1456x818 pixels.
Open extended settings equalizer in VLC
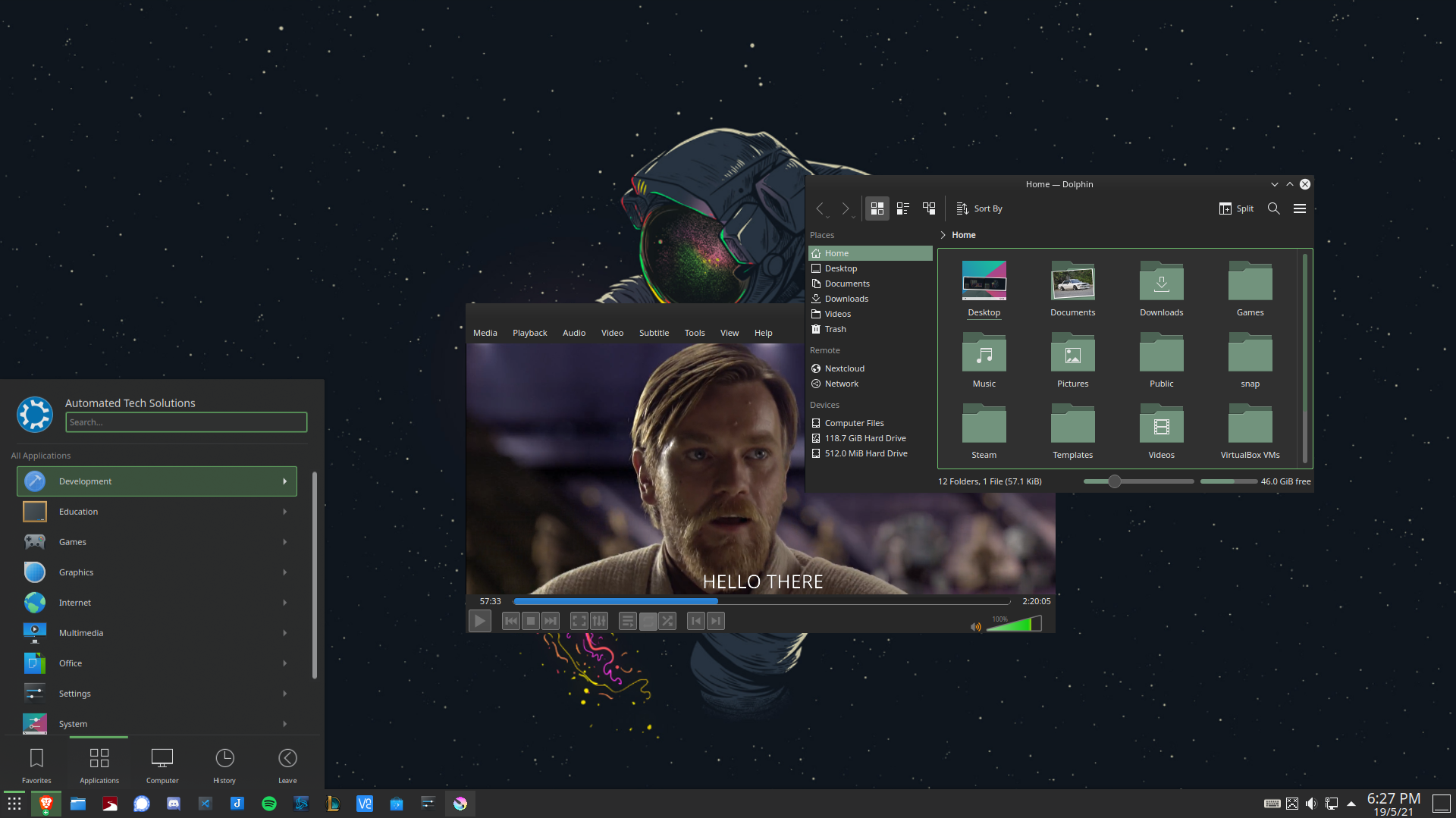pyautogui.click(x=599, y=622)
